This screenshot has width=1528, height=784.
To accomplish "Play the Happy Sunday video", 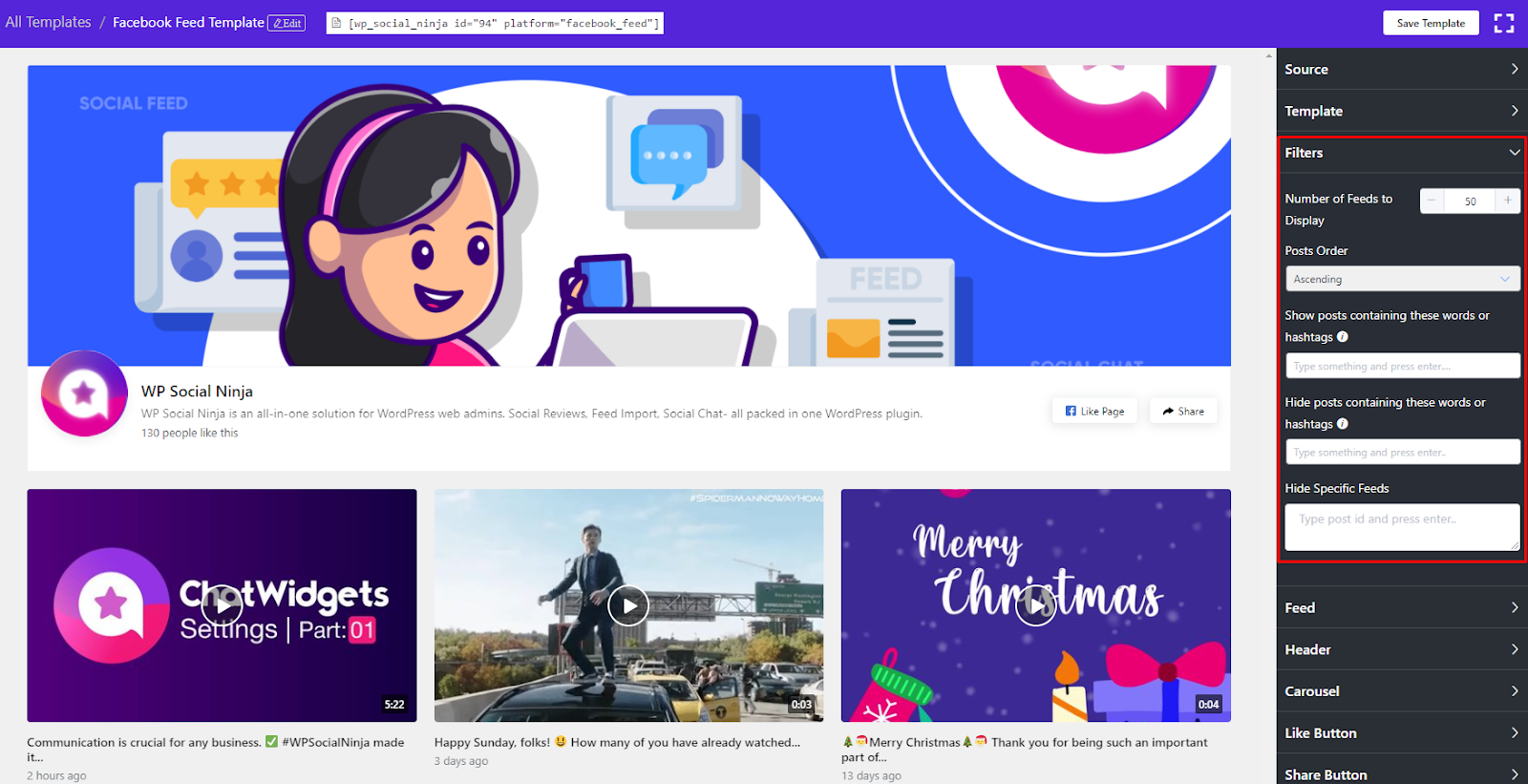I will tap(628, 605).
